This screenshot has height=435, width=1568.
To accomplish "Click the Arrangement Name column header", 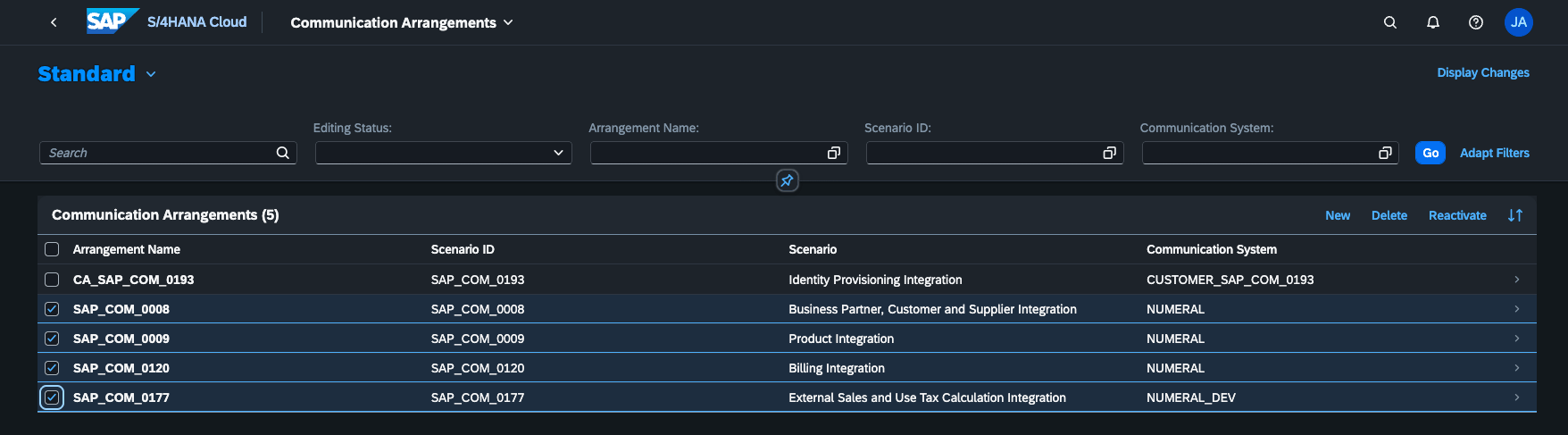I will click(x=127, y=249).
